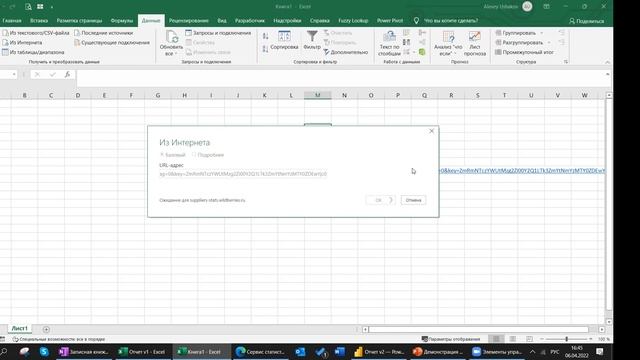Show recent data sources

[x=104, y=33]
